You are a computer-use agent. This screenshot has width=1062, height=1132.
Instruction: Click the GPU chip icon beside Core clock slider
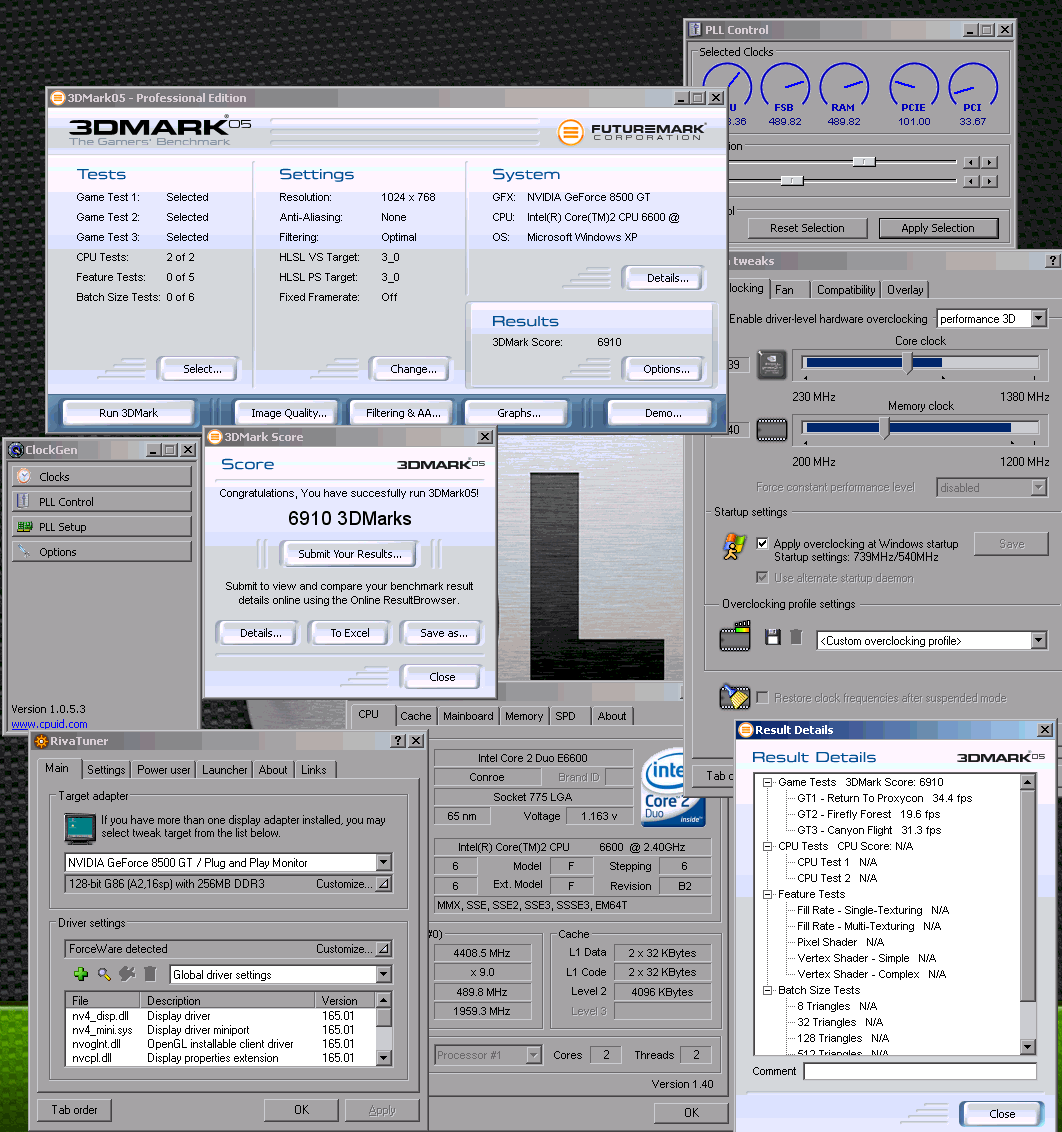771,365
